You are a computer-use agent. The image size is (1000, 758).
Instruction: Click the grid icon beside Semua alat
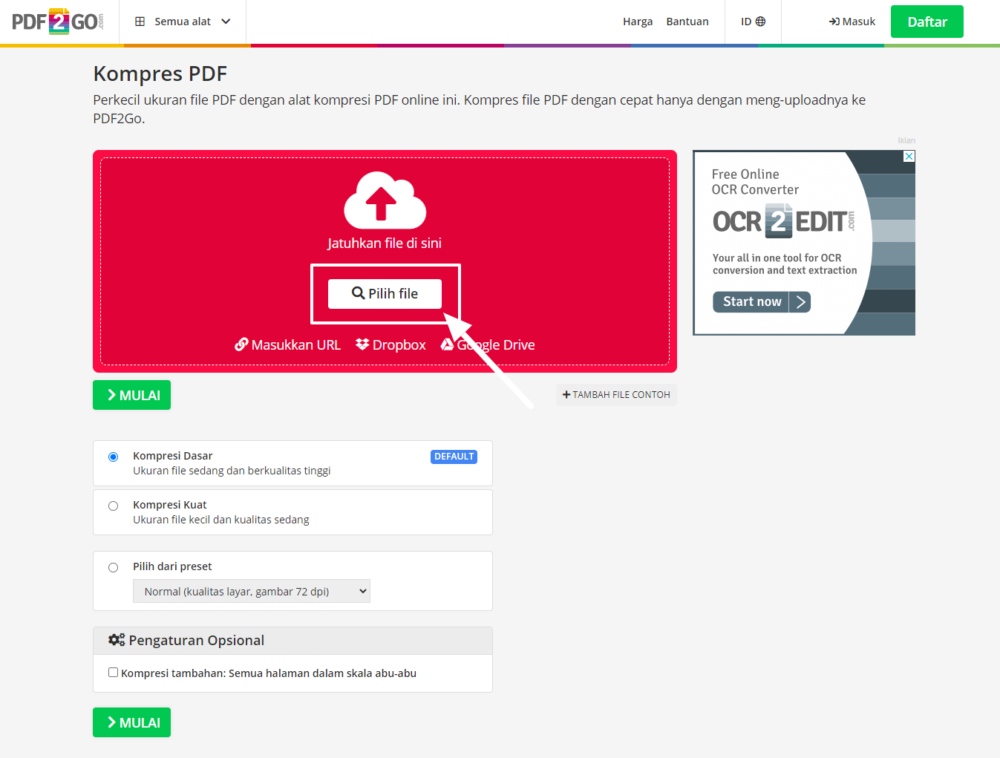pos(139,21)
